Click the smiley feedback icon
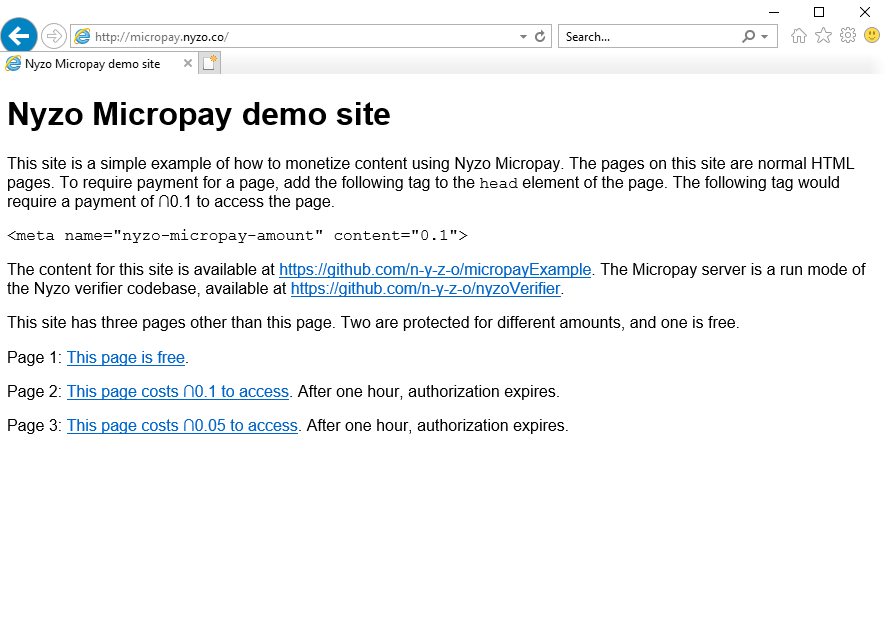The image size is (887, 628). pos(872,36)
